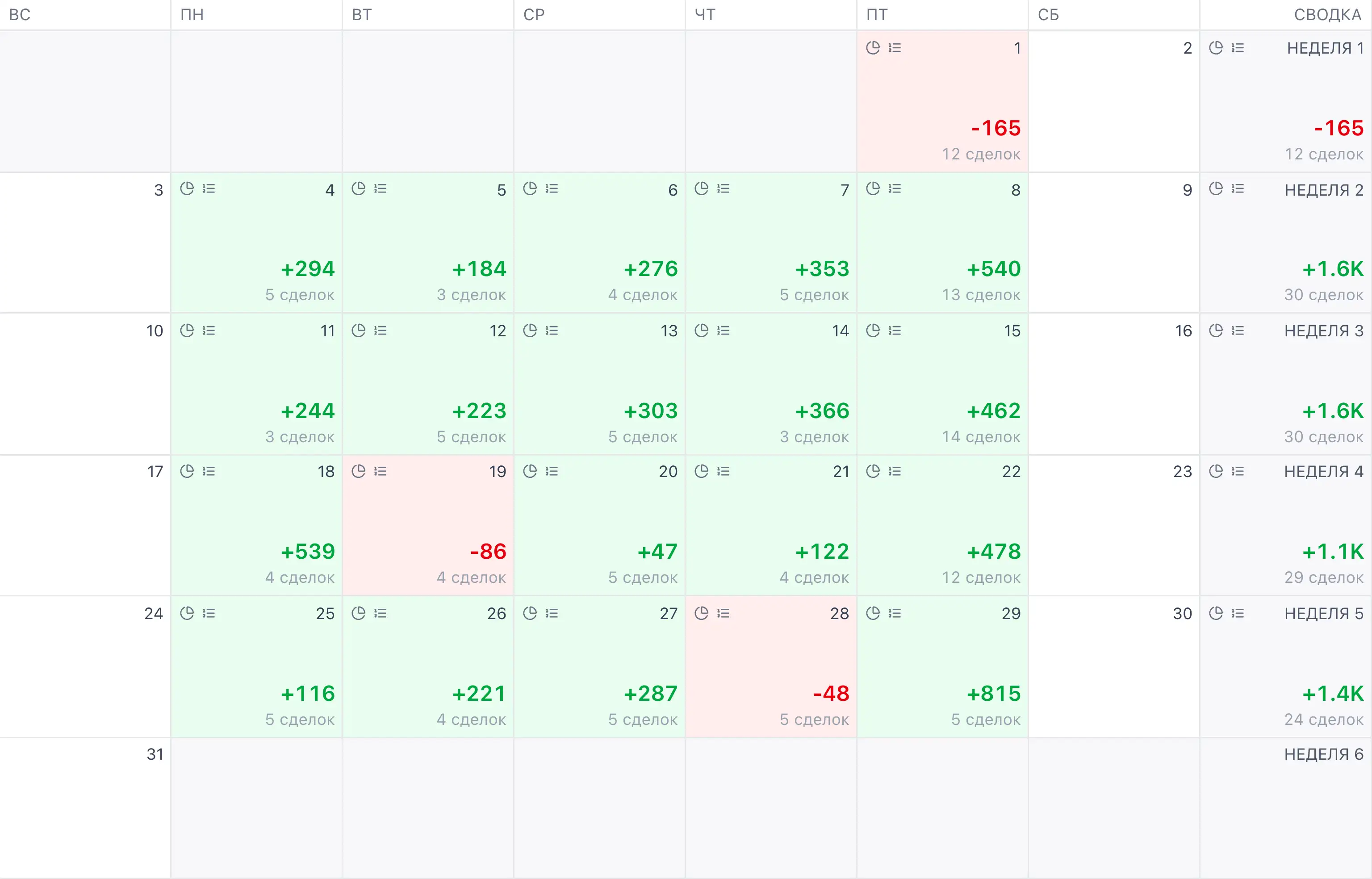
Task: Open pie chart icon on day 1
Action: (x=873, y=47)
